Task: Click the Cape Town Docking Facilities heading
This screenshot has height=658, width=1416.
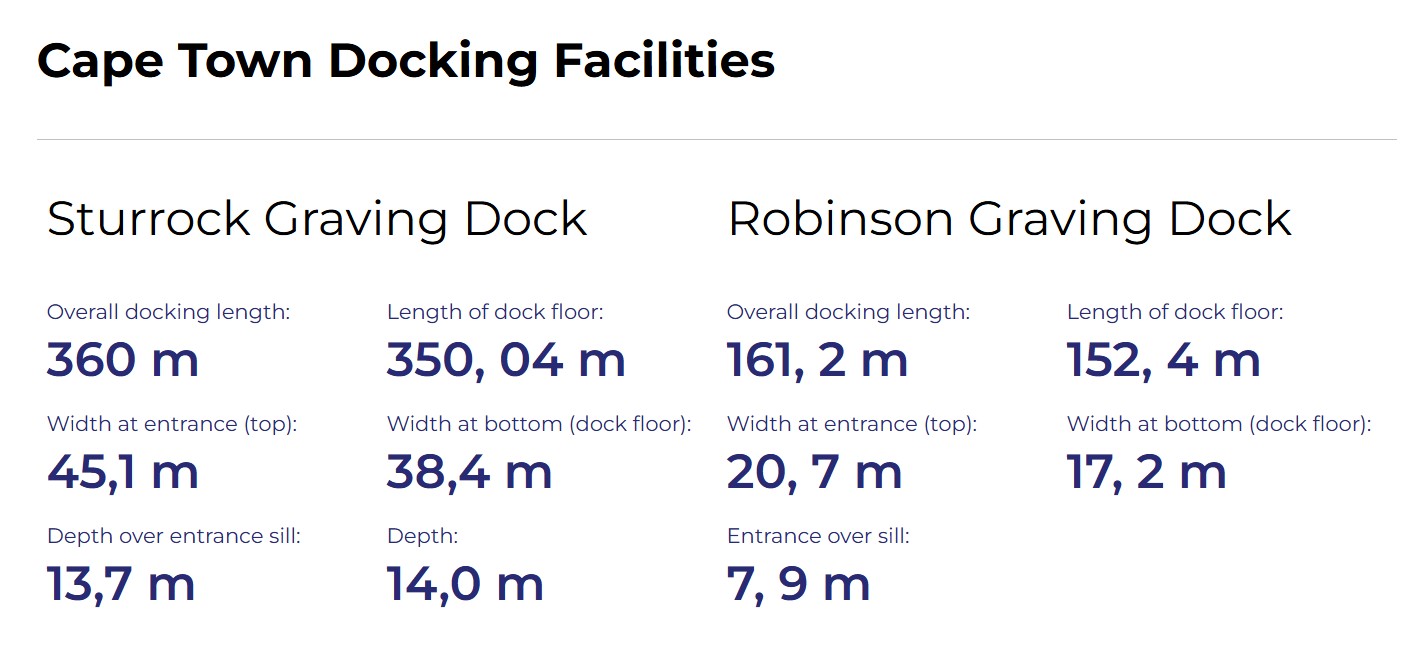Action: (x=406, y=61)
